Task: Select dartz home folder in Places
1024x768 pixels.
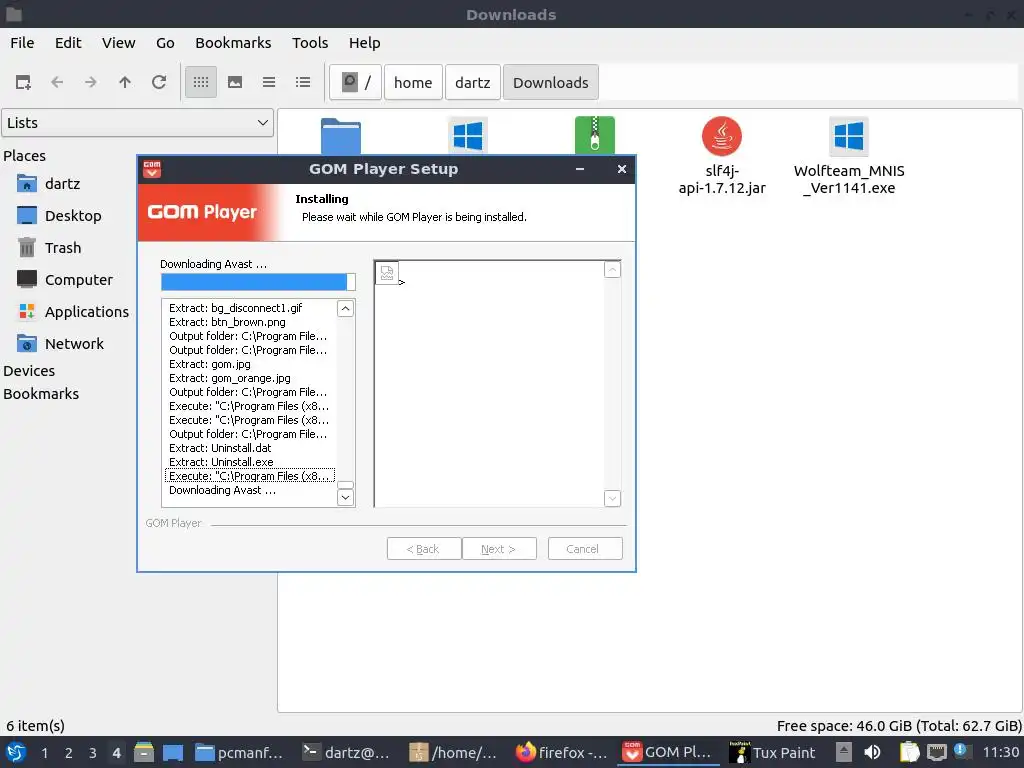Action: [x=65, y=184]
